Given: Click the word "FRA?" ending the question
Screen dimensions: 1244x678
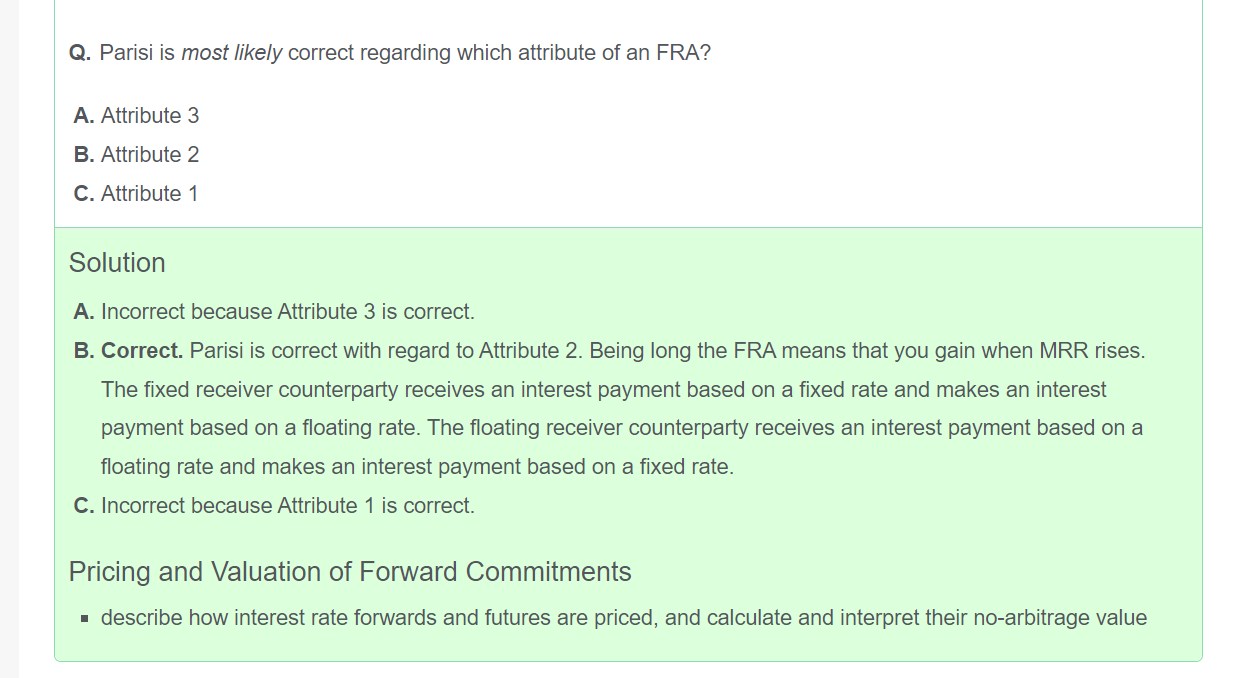Looking at the screenshot, I should [x=683, y=53].
